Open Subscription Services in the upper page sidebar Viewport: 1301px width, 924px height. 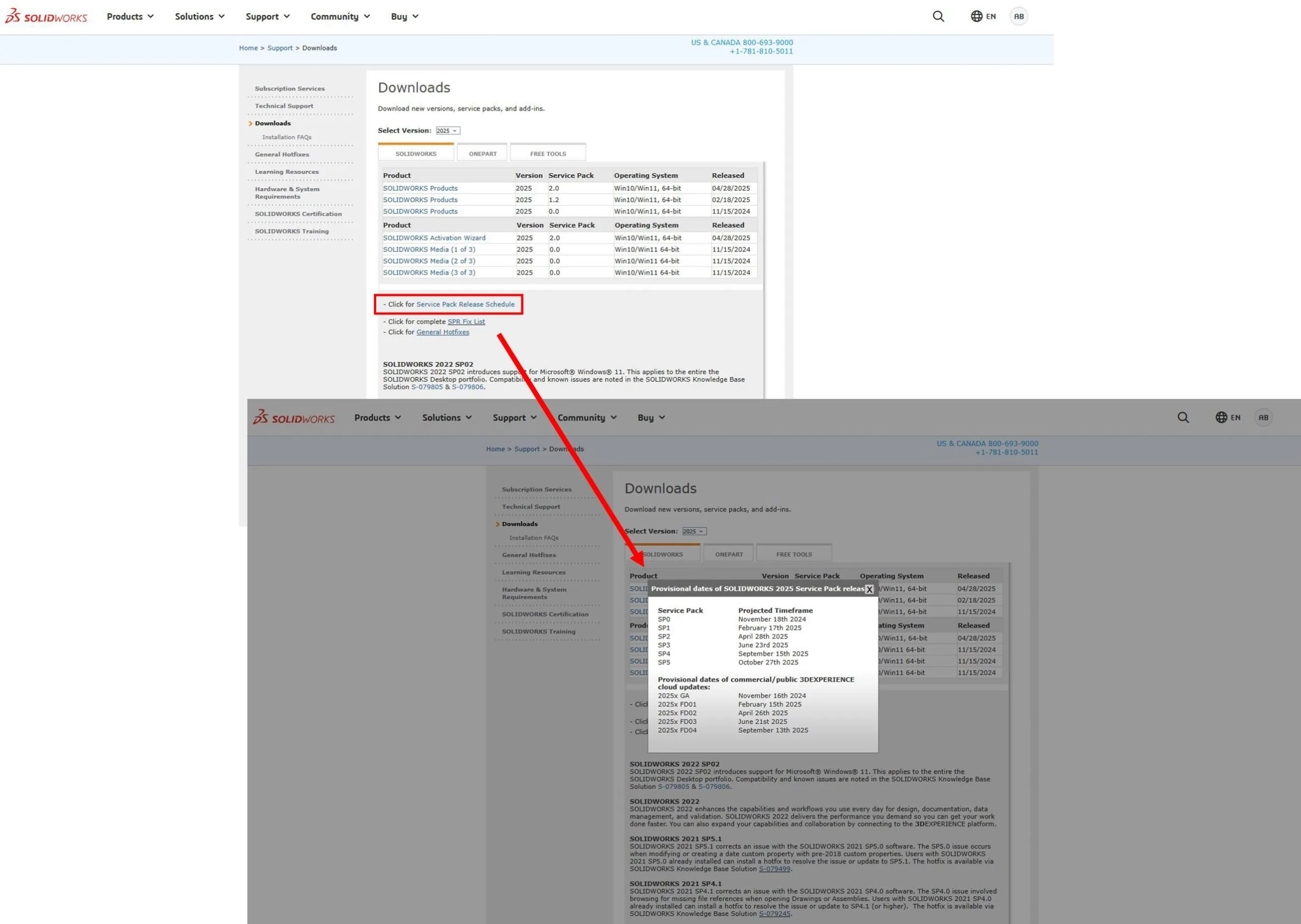(x=290, y=89)
